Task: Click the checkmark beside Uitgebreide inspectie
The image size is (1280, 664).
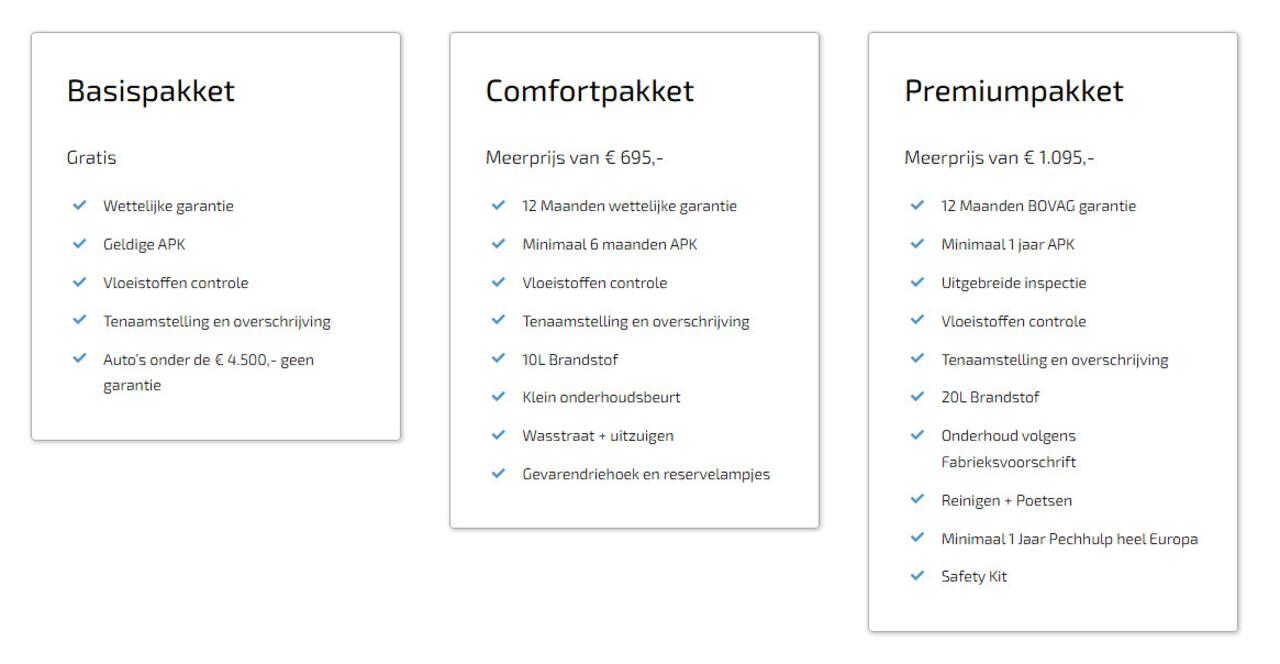Action: 918,283
